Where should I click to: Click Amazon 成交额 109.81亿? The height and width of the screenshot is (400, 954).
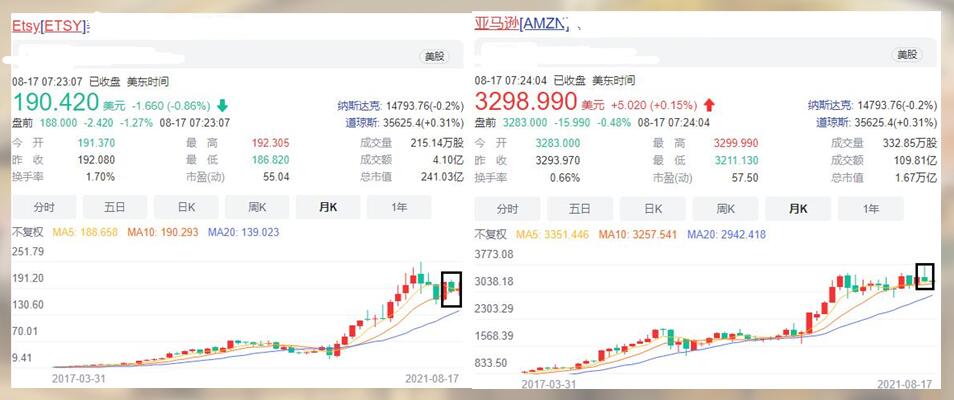[915, 160]
